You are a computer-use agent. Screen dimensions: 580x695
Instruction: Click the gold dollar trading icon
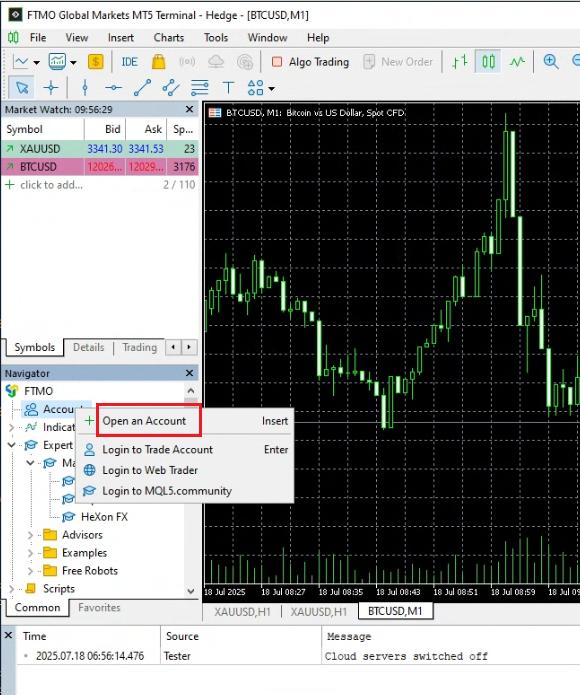(96, 62)
